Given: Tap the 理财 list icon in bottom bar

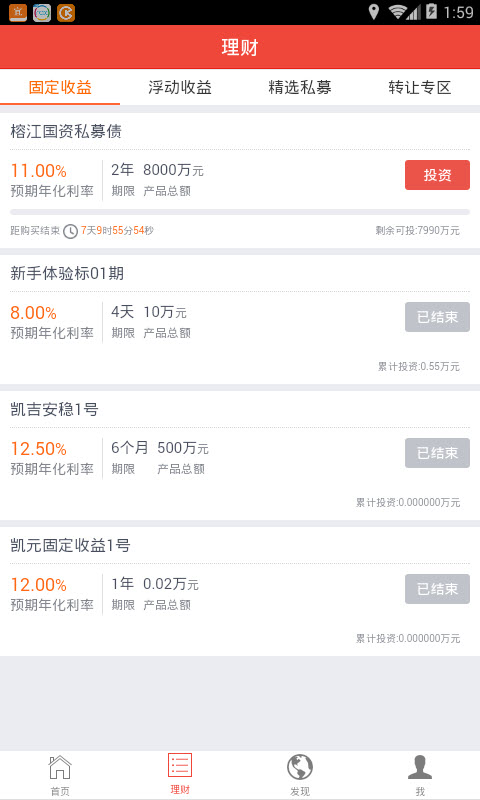Looking at the screenshot, I should [x=180, y=766].
